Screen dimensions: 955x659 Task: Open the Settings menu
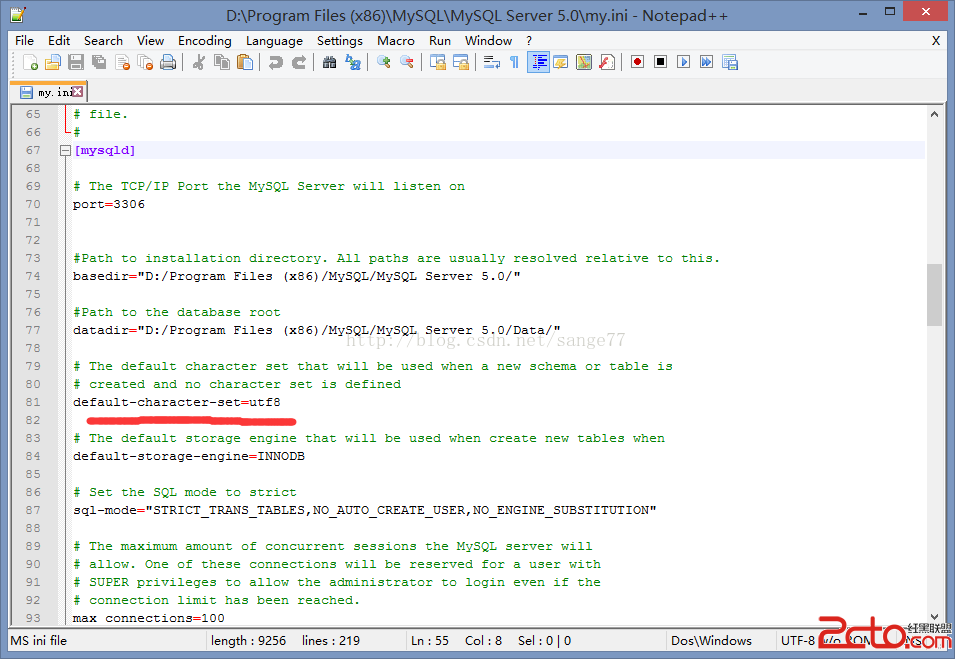(340, 41)
